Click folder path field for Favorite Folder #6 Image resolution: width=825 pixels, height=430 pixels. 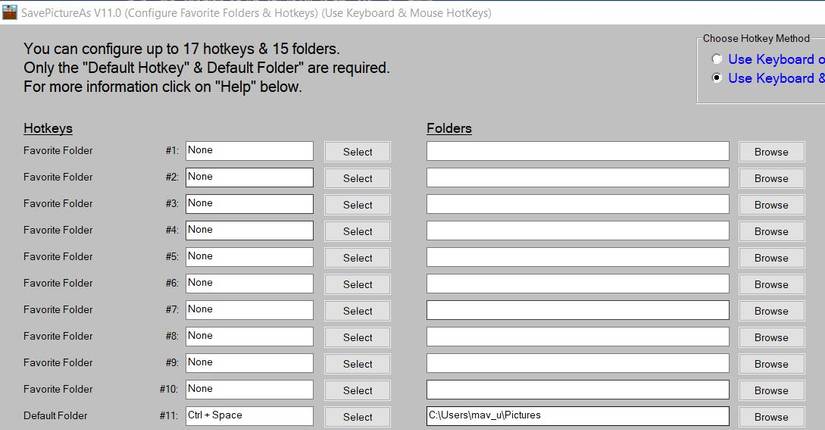point(578,284)
